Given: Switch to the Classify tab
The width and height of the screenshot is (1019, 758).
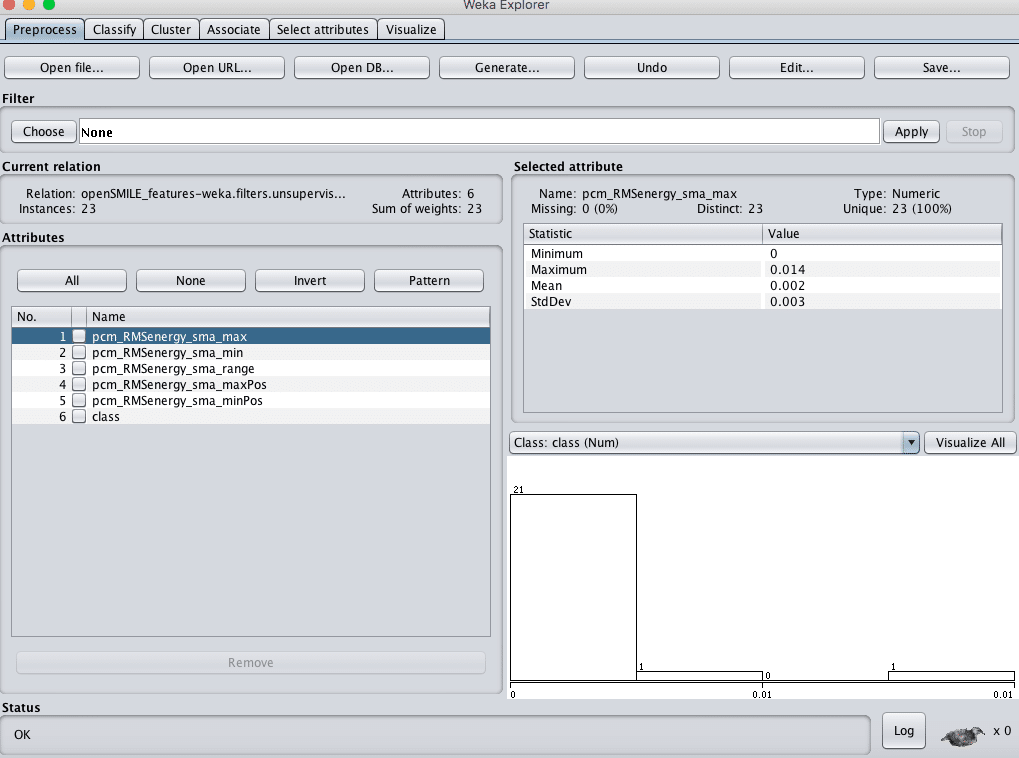Looking at the screenshot, I should click(x=114, y=30).
